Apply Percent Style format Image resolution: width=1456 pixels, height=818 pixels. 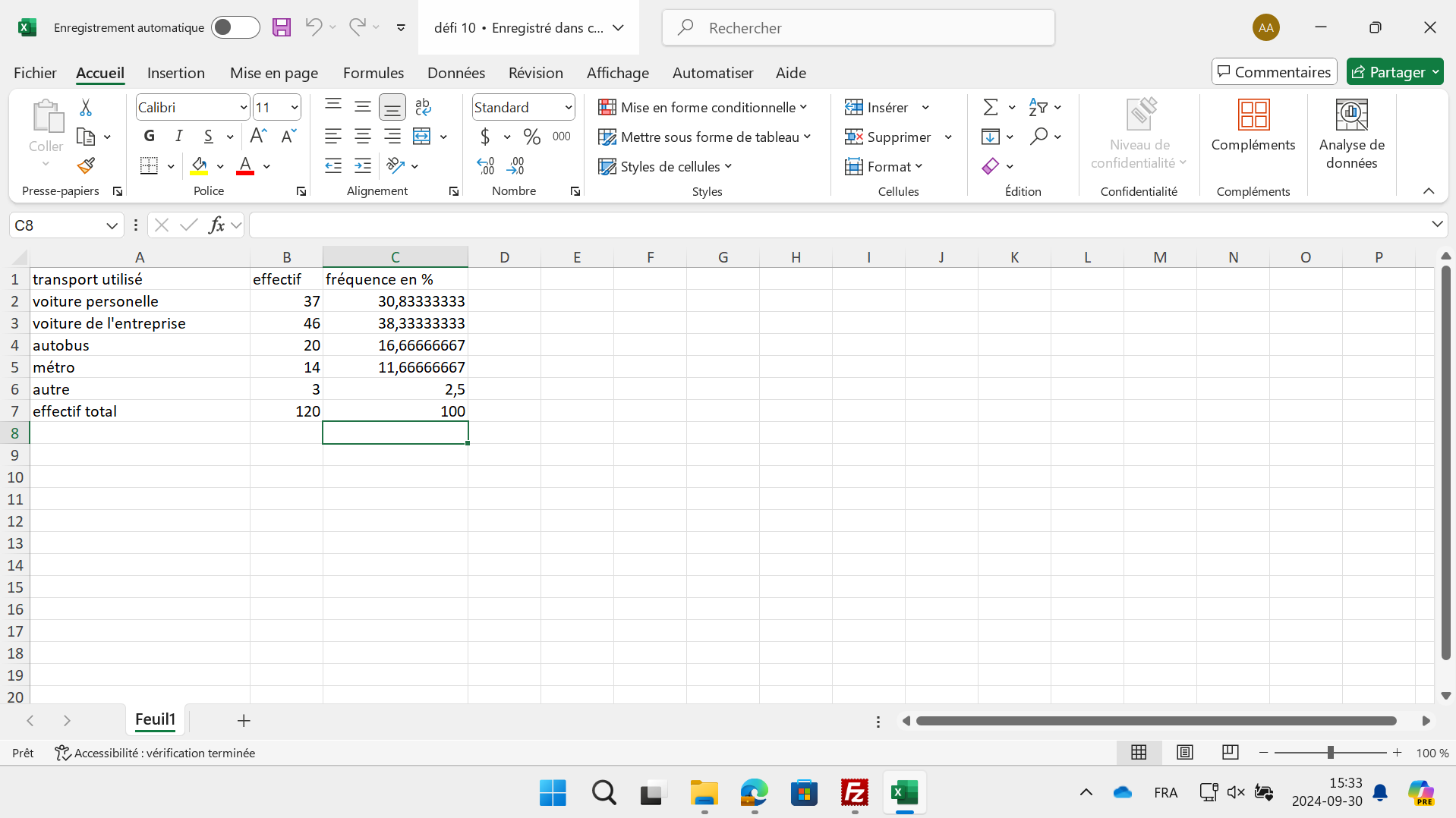point(532,137)
